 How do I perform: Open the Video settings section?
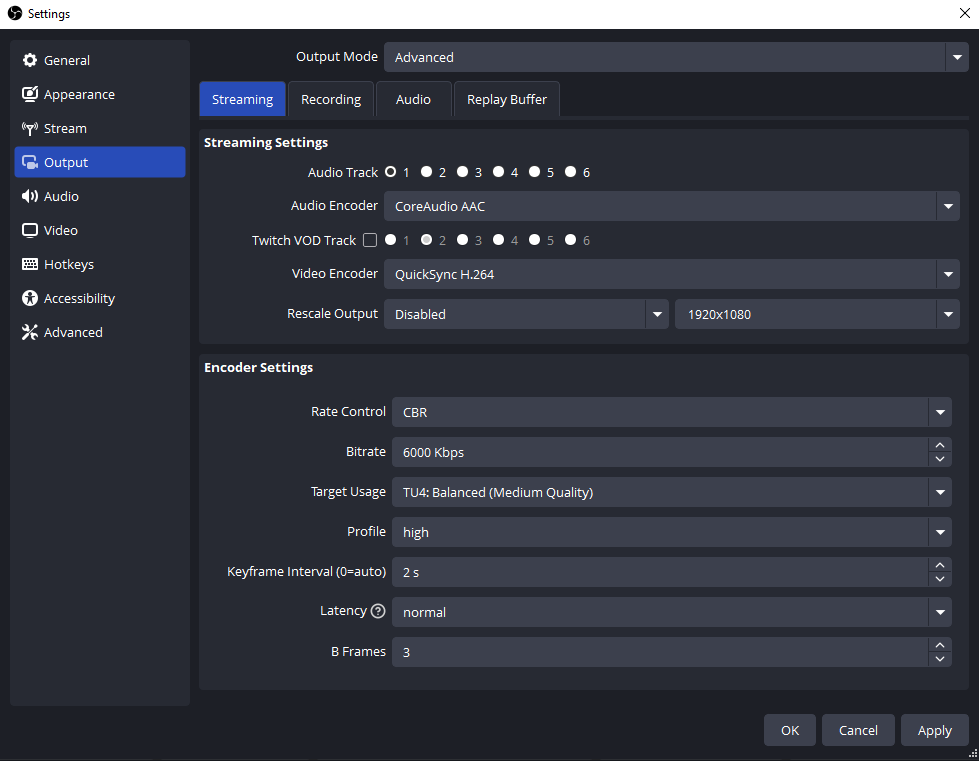click(61, 230)
